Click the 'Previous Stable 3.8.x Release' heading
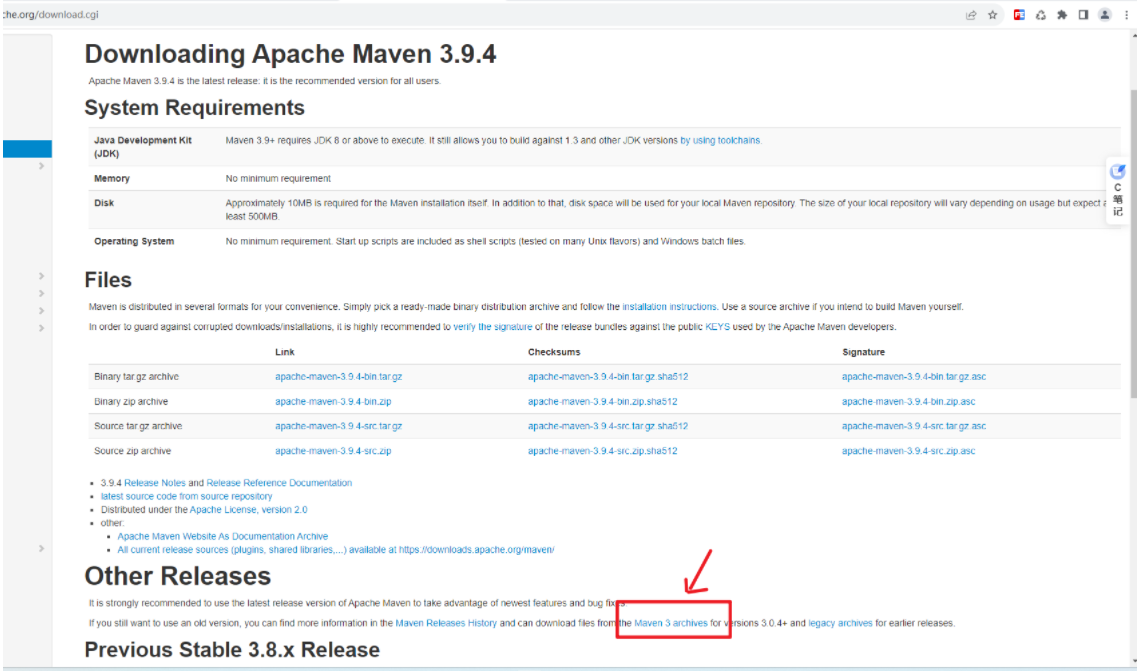The image size is (1140, 671). pos(232,650)
